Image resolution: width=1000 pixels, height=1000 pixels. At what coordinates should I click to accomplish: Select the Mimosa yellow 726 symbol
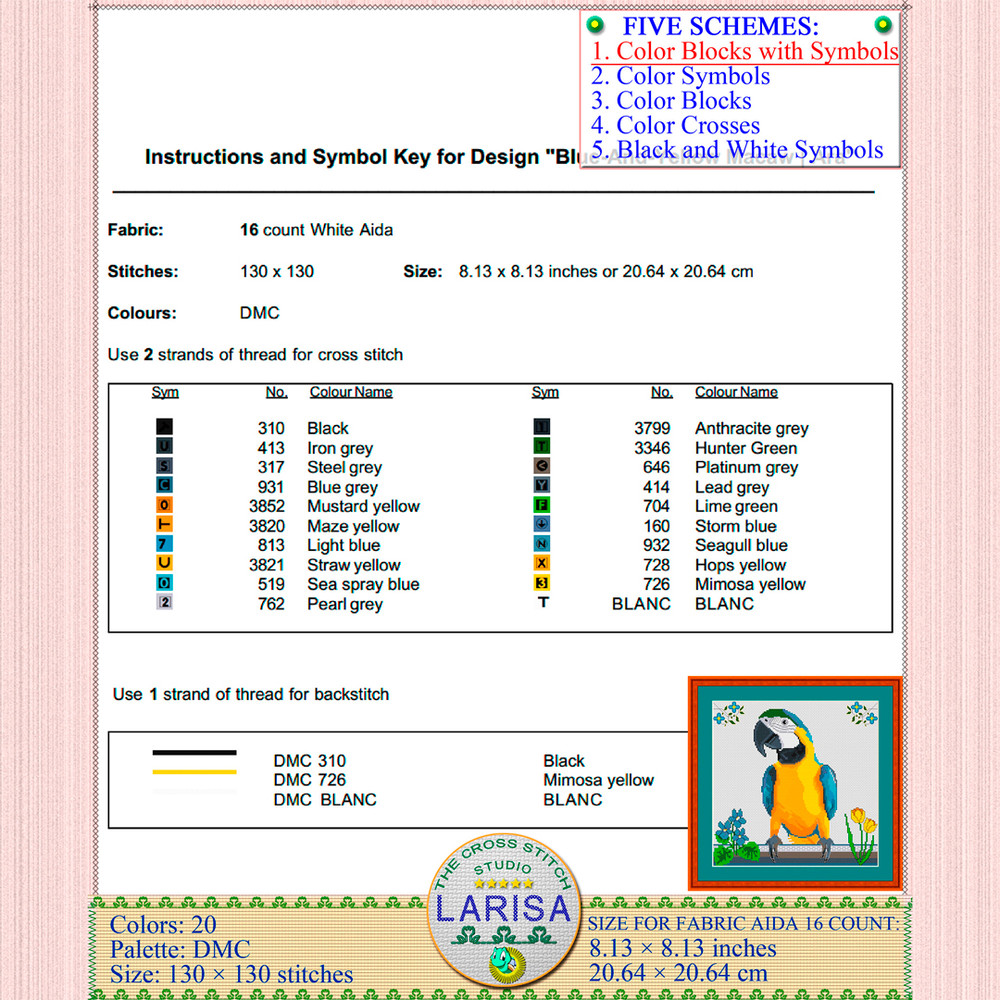click(x=543, y=584)
